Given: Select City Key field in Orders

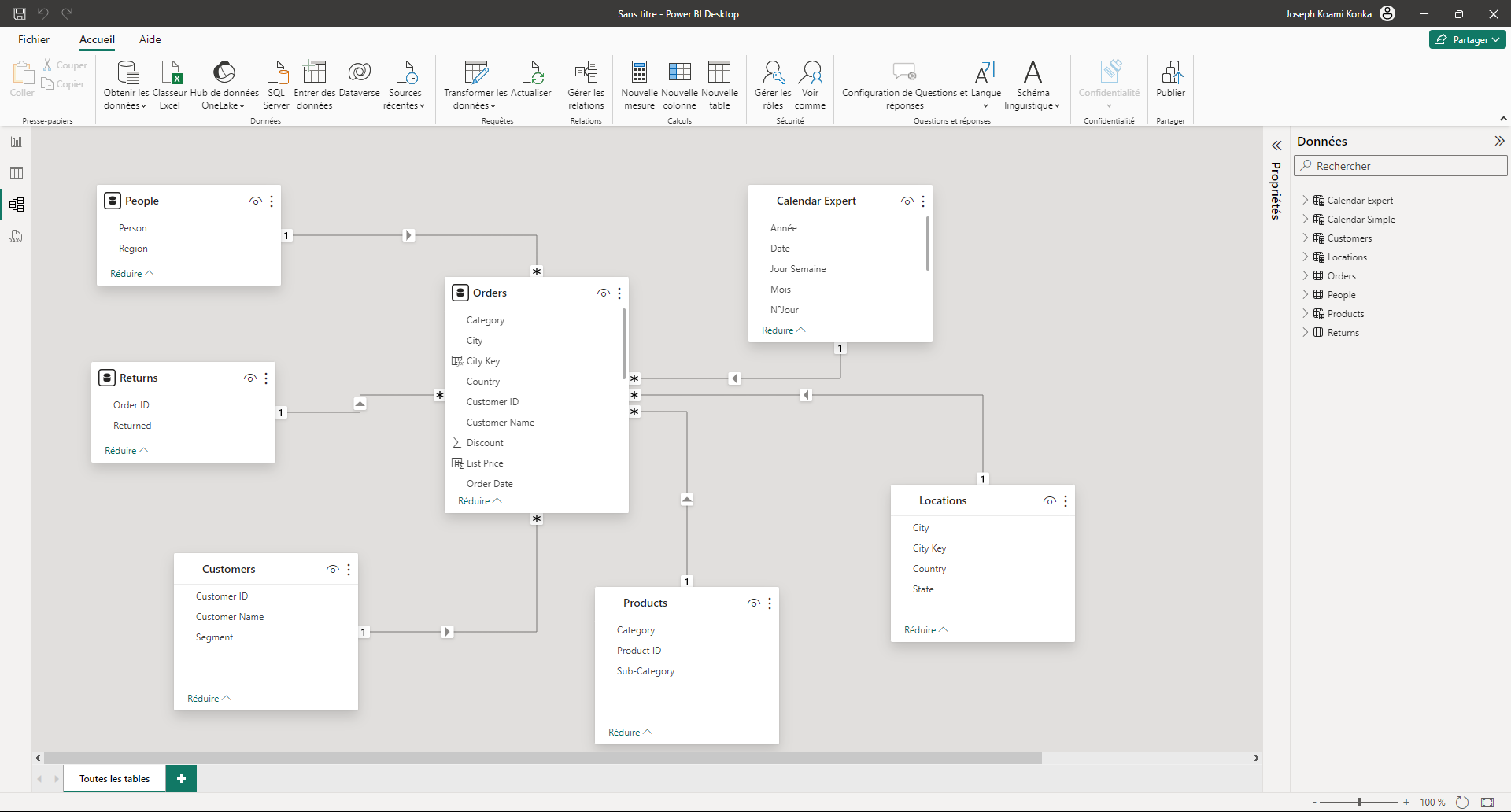Looking at the screenshot, I should coord(483,361).
